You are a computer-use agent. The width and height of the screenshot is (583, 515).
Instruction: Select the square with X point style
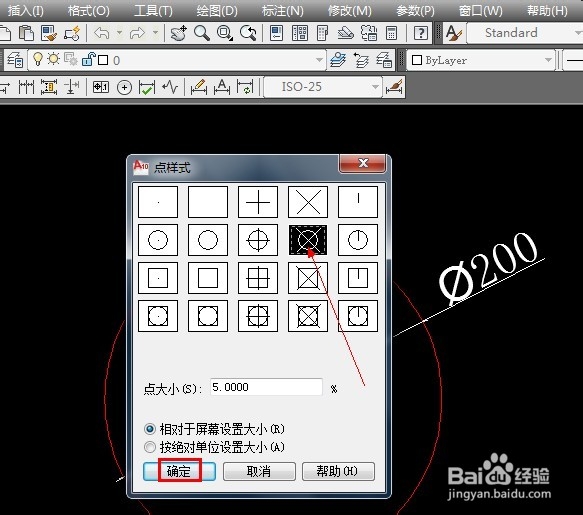tap(308, 278)
